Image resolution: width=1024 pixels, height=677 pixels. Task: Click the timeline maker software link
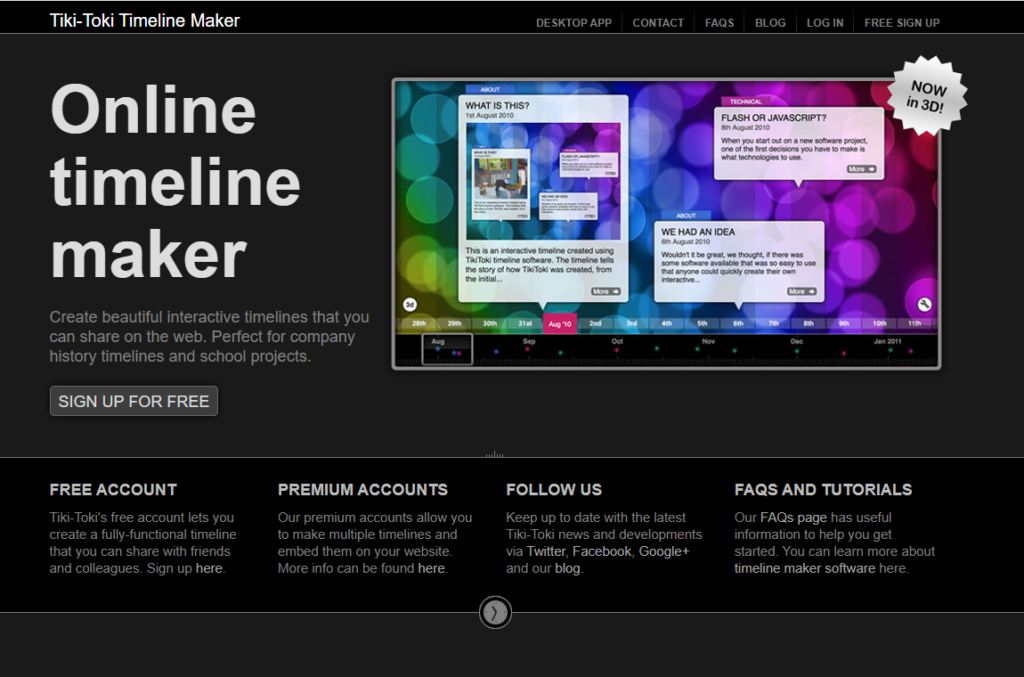805,568
